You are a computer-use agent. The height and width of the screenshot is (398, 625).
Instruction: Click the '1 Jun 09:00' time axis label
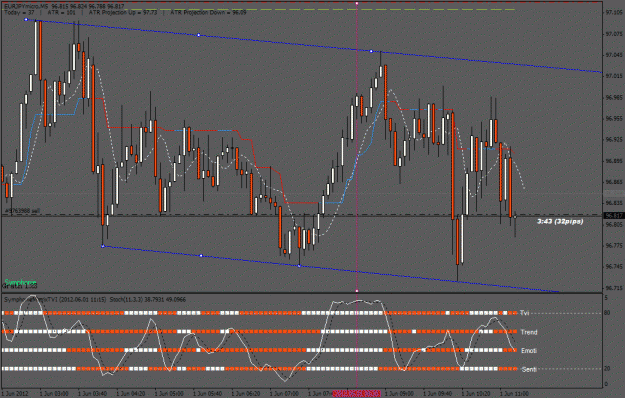[x=399, y=394]
